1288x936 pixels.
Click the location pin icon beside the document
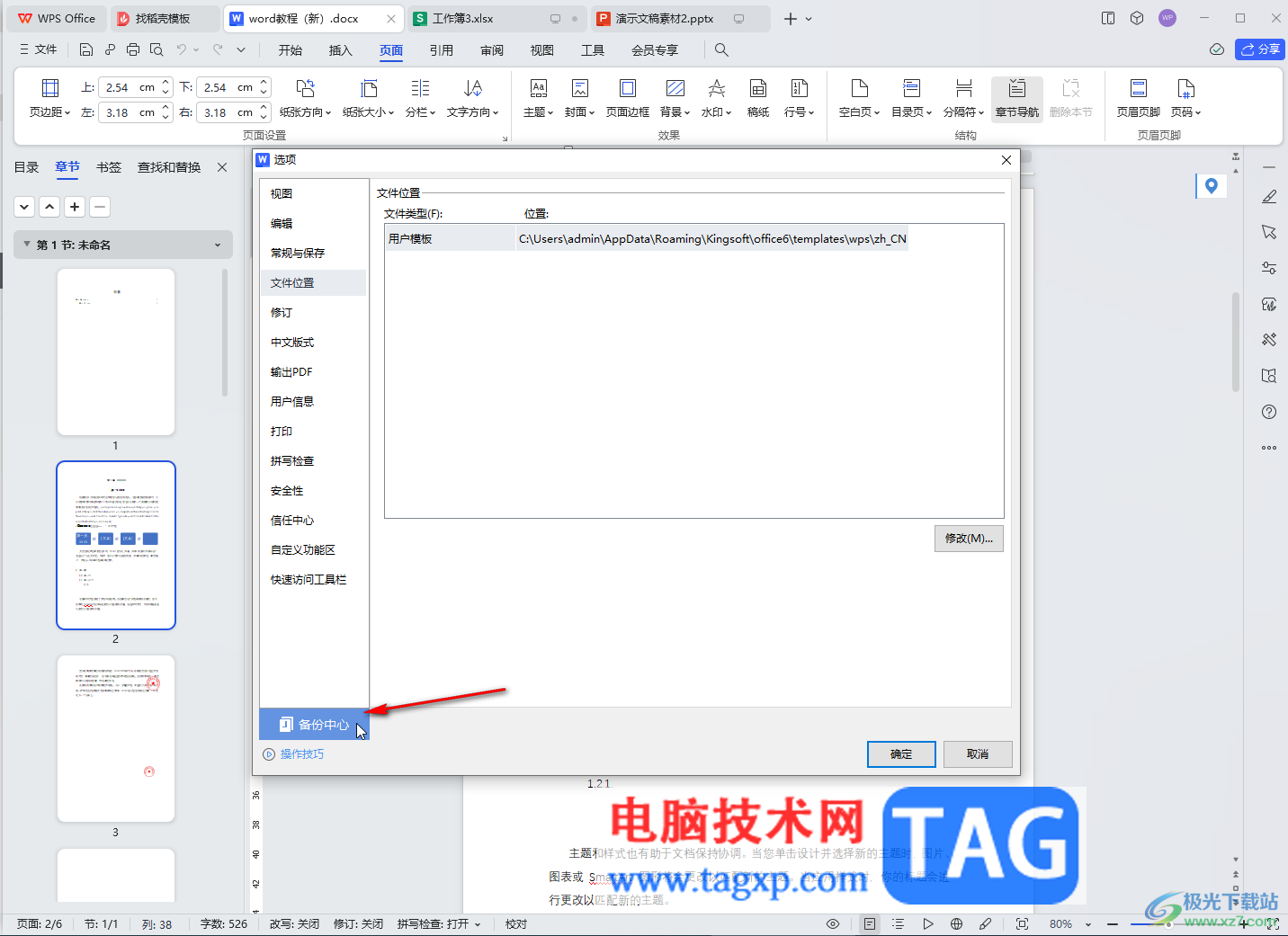click(x=1212, y=186)
